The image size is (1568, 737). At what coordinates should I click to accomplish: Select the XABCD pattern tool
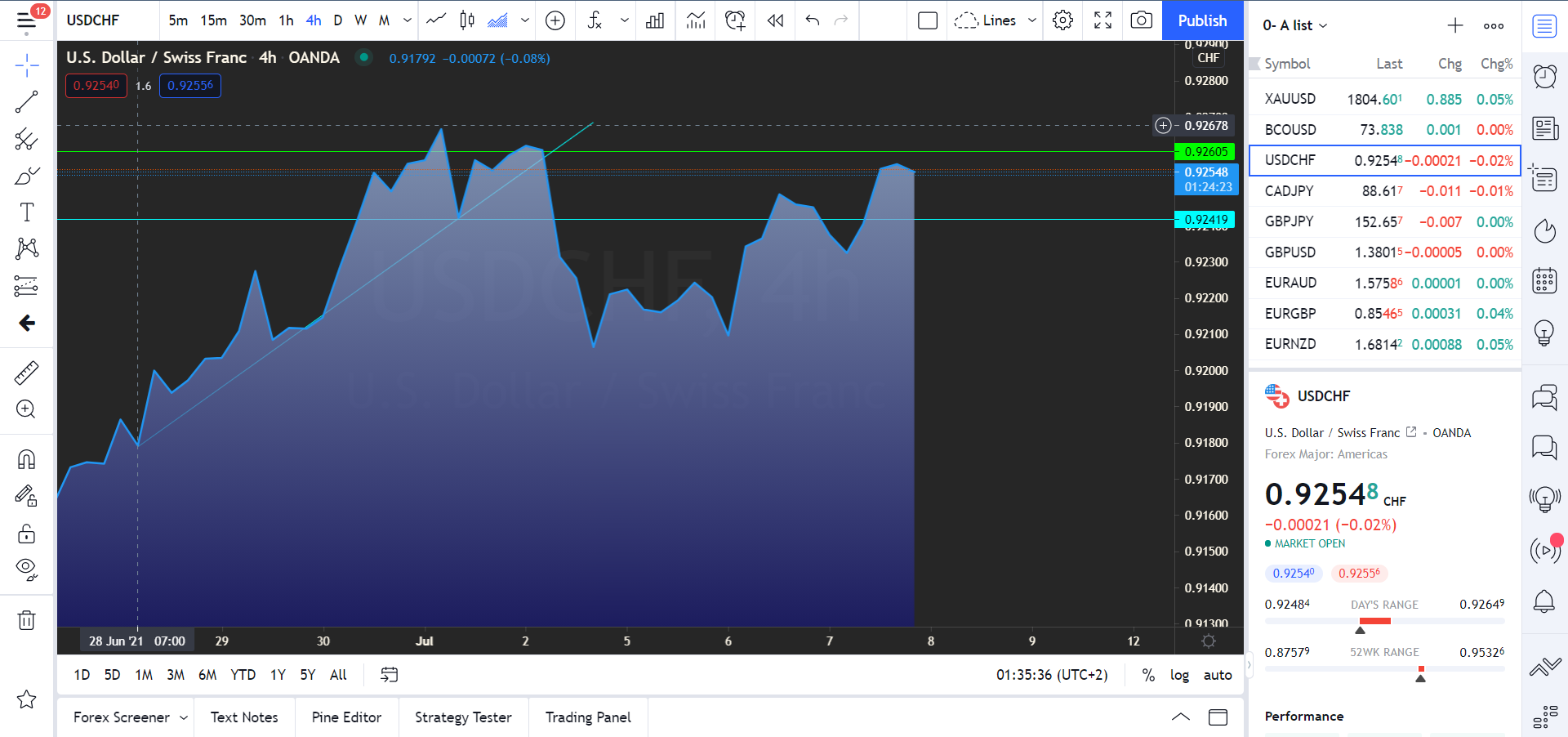point(26,248)
